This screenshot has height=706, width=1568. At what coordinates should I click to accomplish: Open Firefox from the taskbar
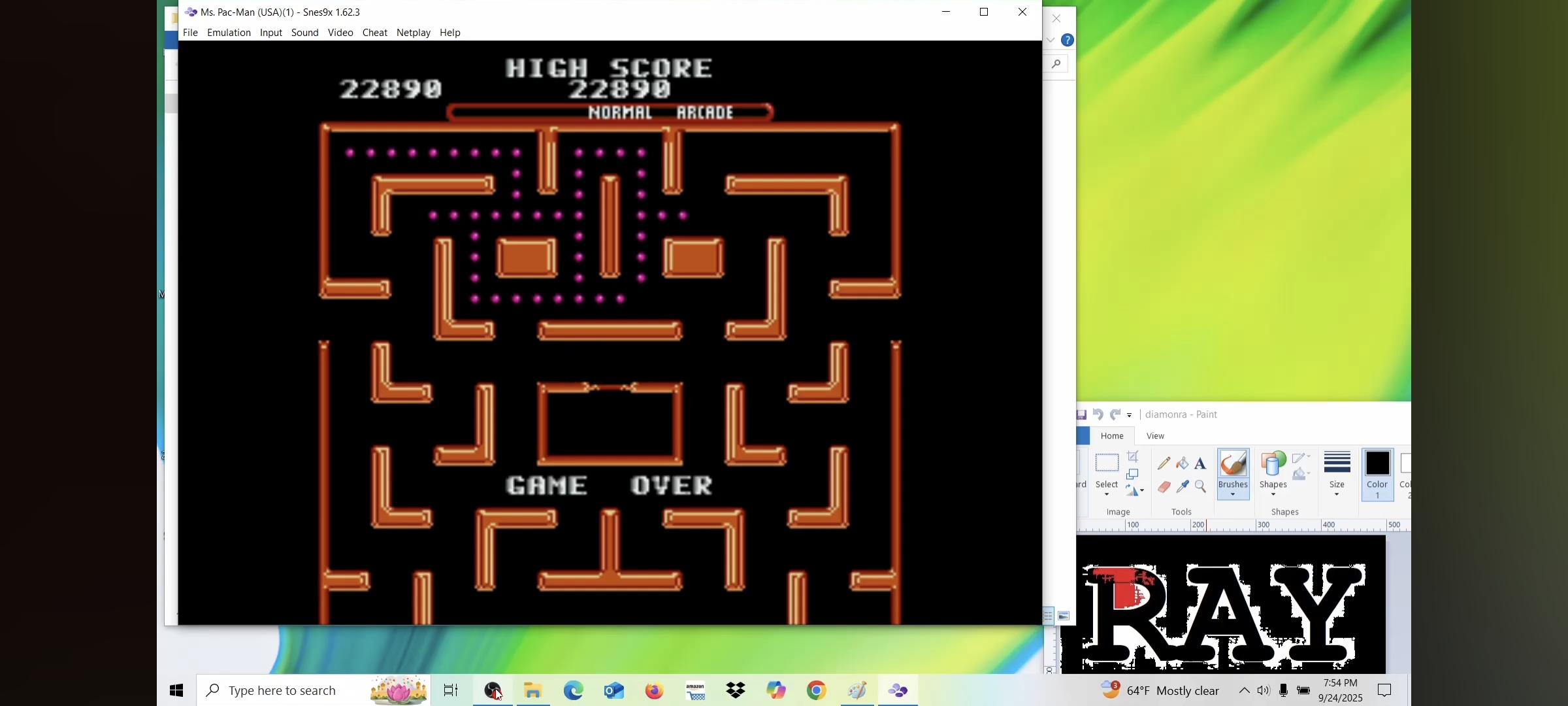coord(655,690)
